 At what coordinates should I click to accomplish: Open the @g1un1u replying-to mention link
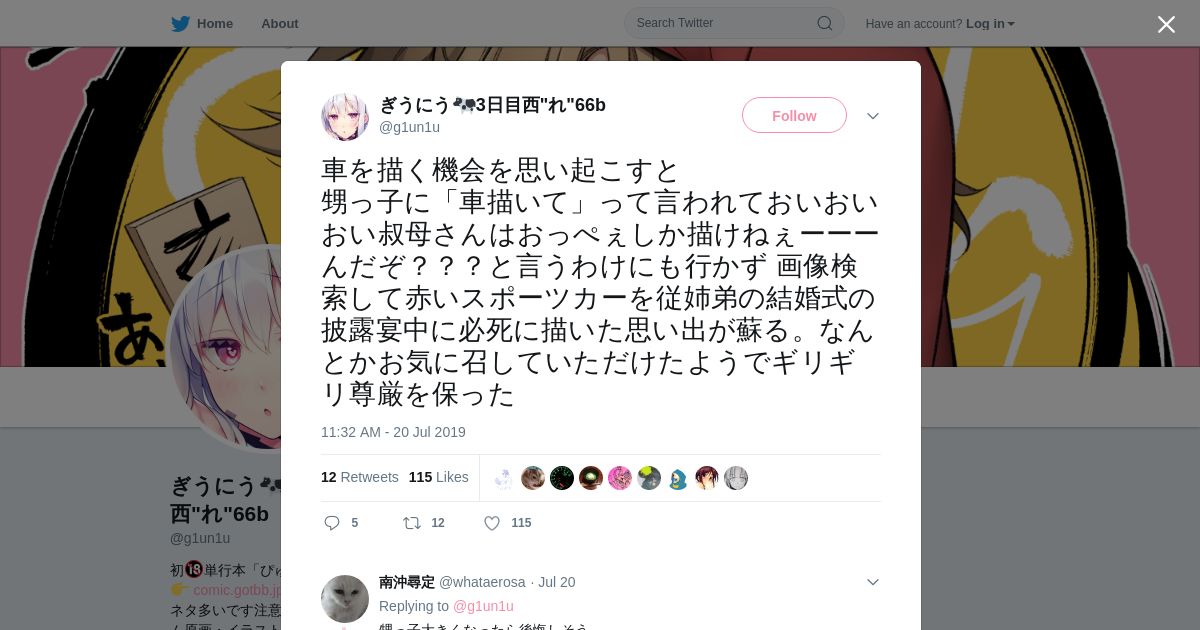tap(483, 606)
